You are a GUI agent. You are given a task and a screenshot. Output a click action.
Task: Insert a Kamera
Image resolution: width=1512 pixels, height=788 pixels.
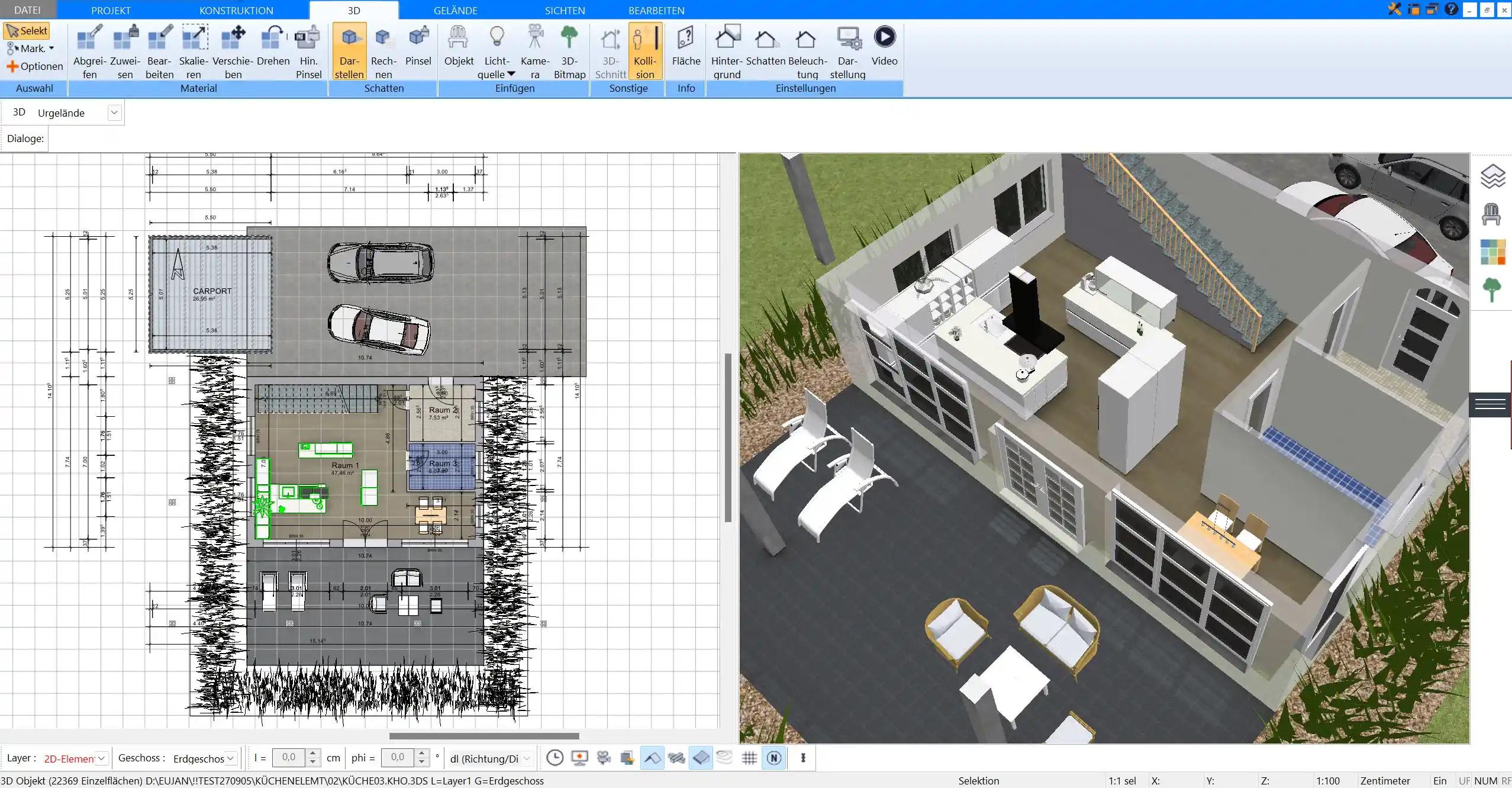(x=535, y=52)
